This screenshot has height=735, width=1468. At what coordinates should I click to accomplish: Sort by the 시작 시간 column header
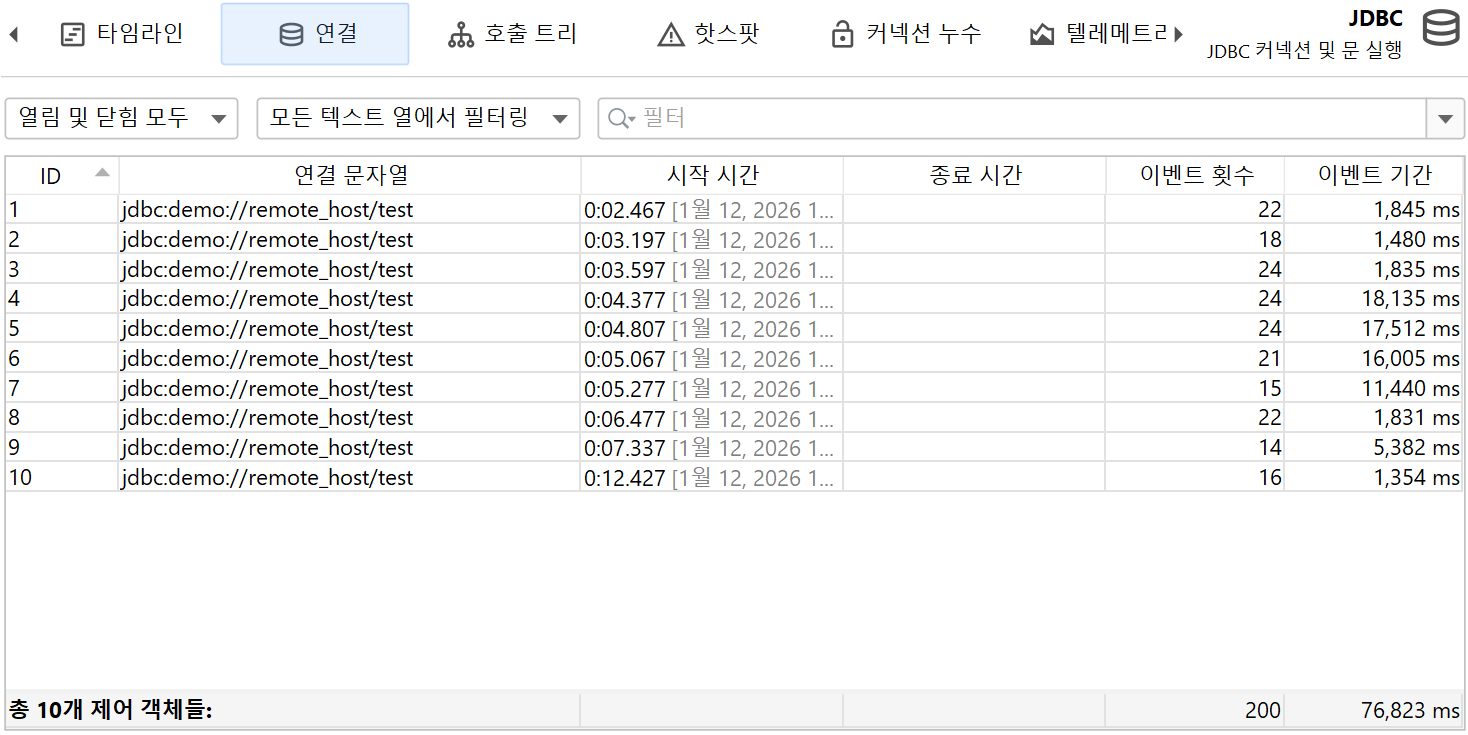click(712, 176)
